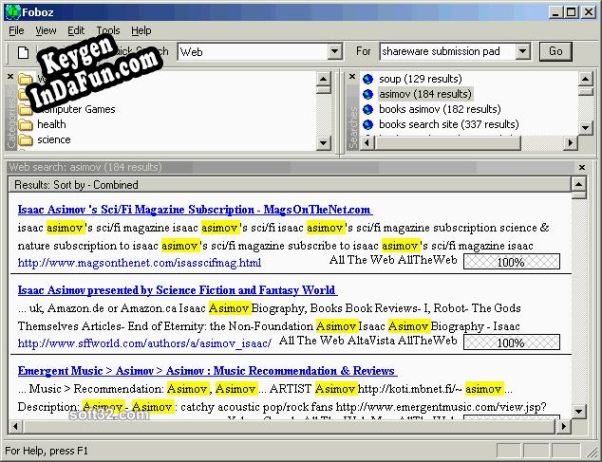Select the science category
The width and height of the screenshot is (602, 462).
click(54, 140)
